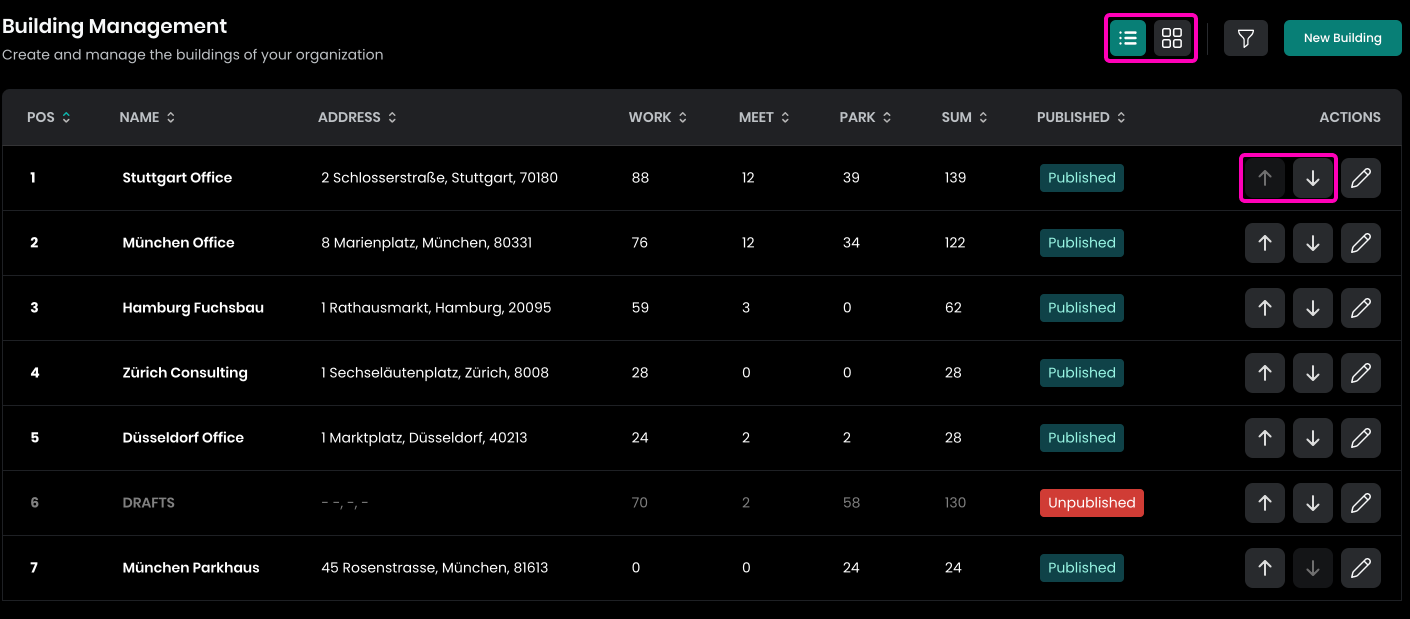Open the Hamburg Fuchsbau building name
1410x619 pixels.
193,308
